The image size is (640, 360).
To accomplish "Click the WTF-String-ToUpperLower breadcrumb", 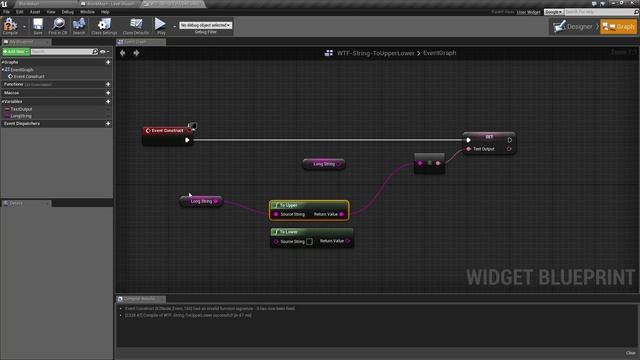I will pos(375,53).
